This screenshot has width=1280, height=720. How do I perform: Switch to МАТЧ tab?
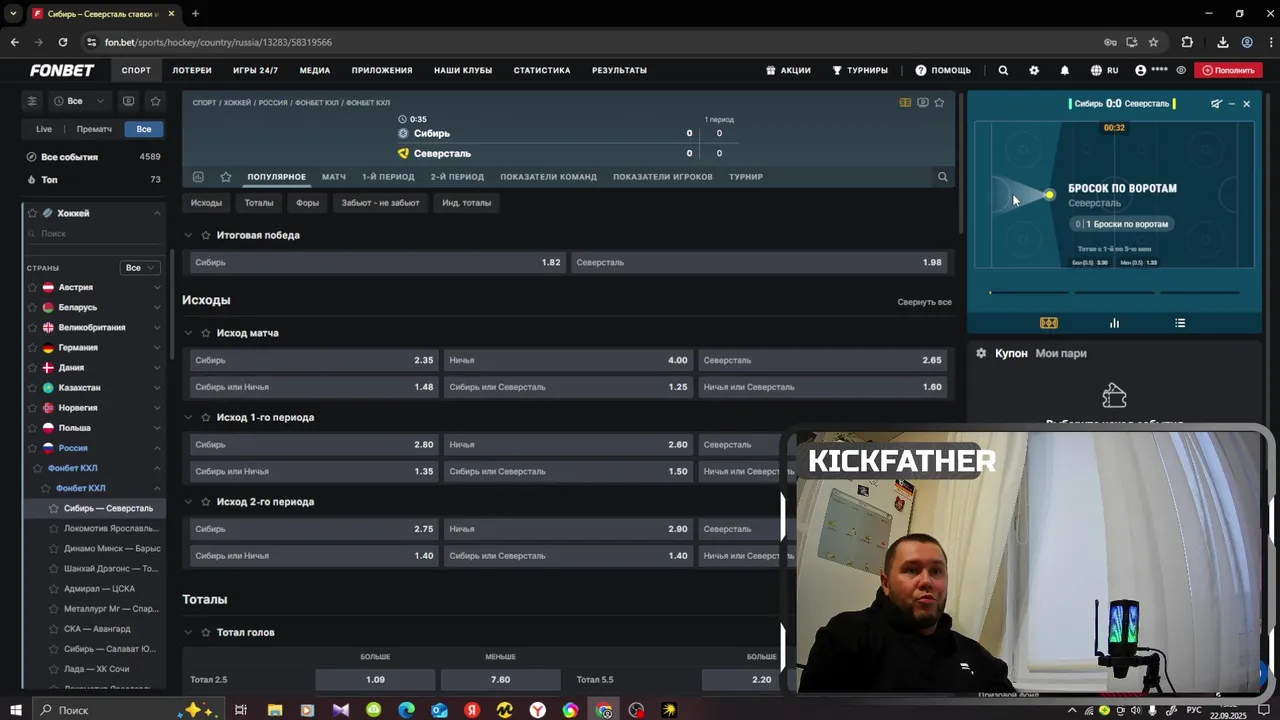[x=334, y=177]
